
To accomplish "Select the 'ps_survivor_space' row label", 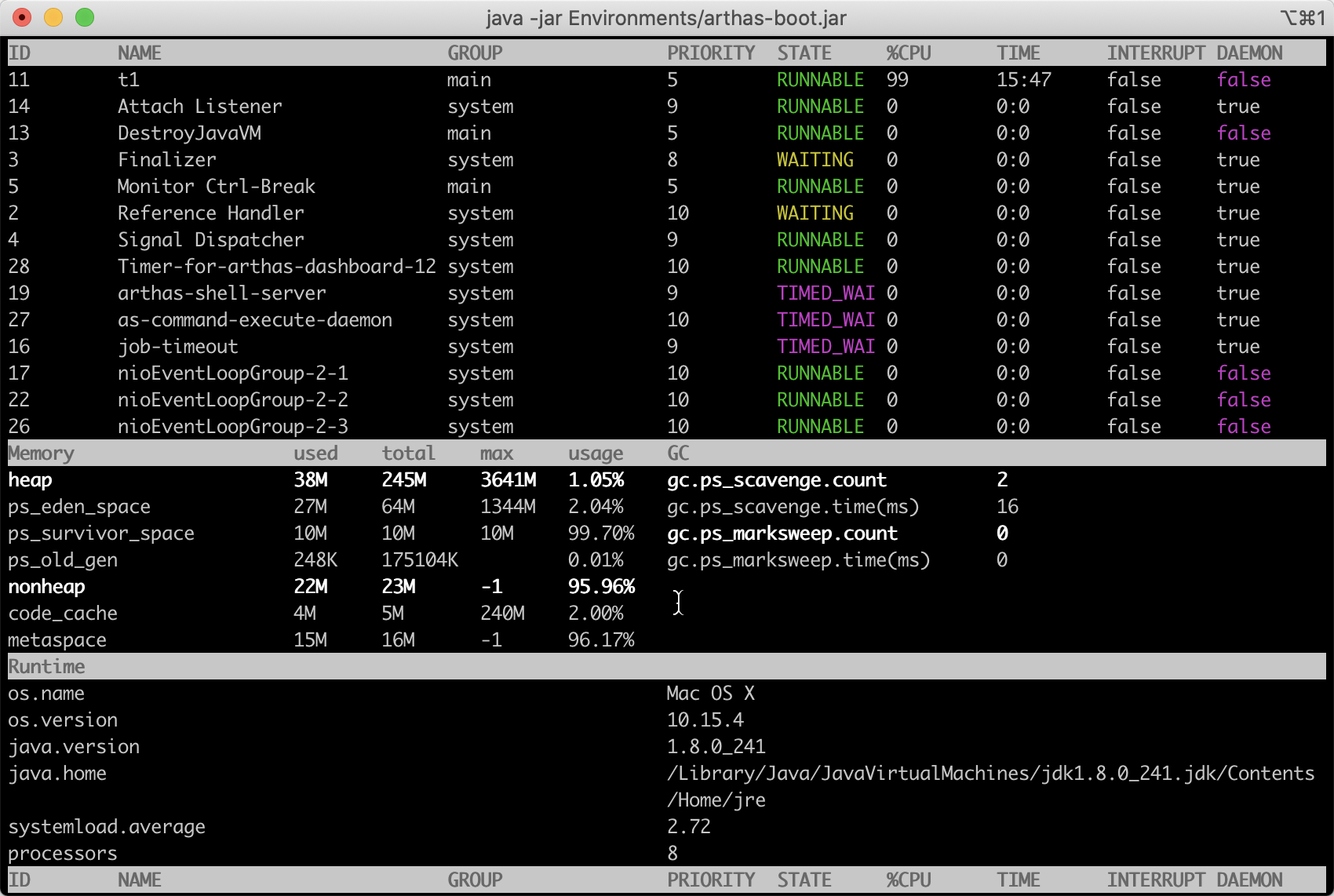I will pos(101,534).
